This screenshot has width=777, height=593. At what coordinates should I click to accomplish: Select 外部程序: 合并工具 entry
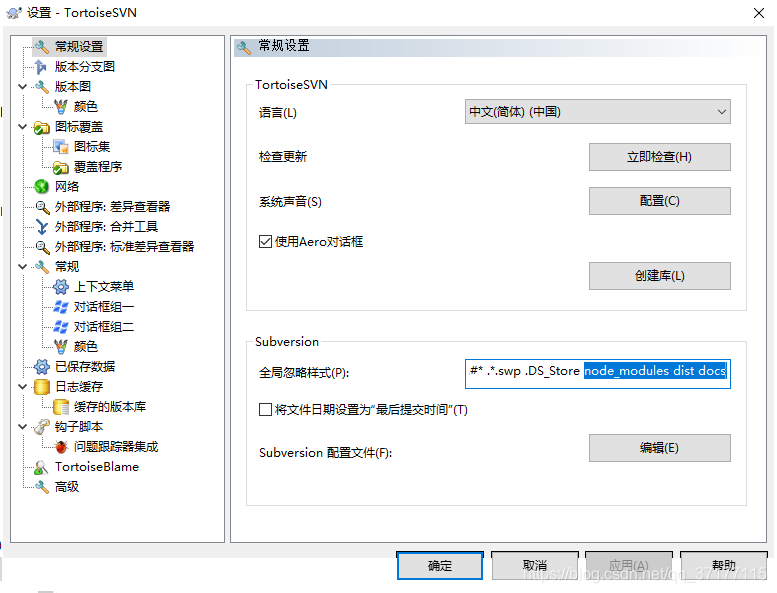(106, 227)
